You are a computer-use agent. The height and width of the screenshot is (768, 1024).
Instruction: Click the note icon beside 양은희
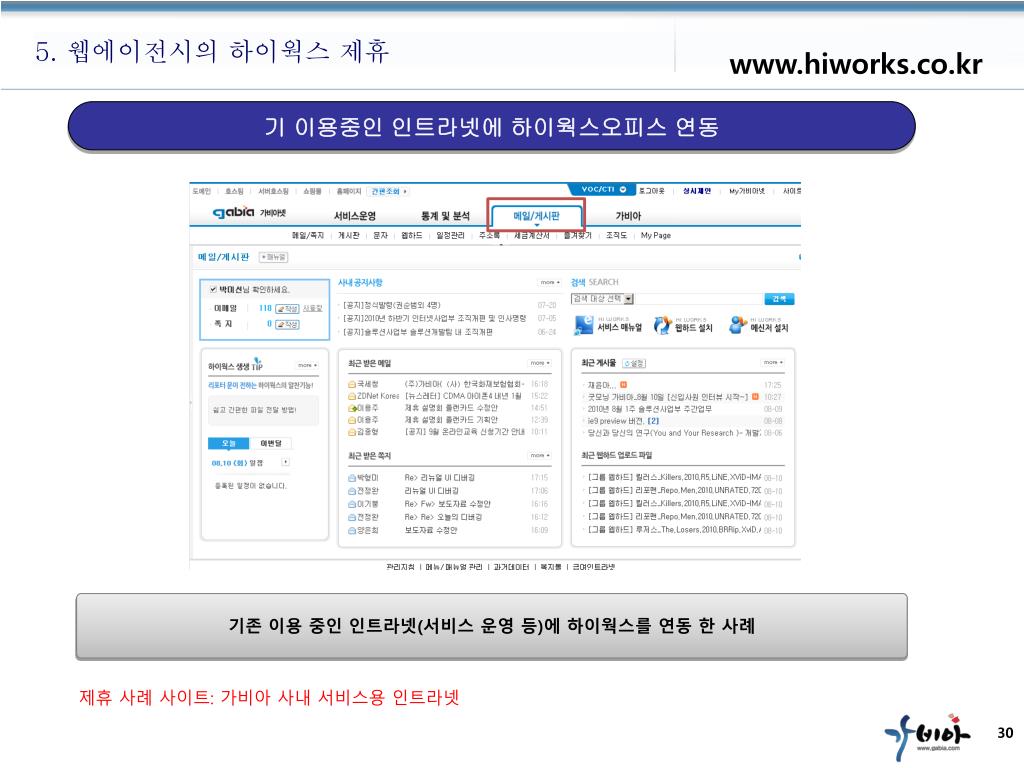tap(352, 530)
